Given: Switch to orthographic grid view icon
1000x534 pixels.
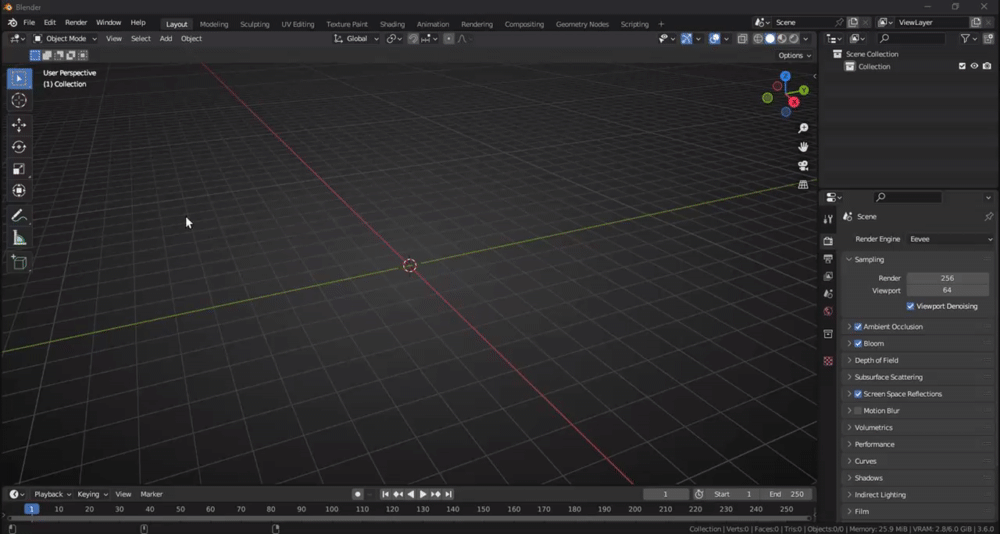Looking at the screenshot, I should (x=803, y=185).
